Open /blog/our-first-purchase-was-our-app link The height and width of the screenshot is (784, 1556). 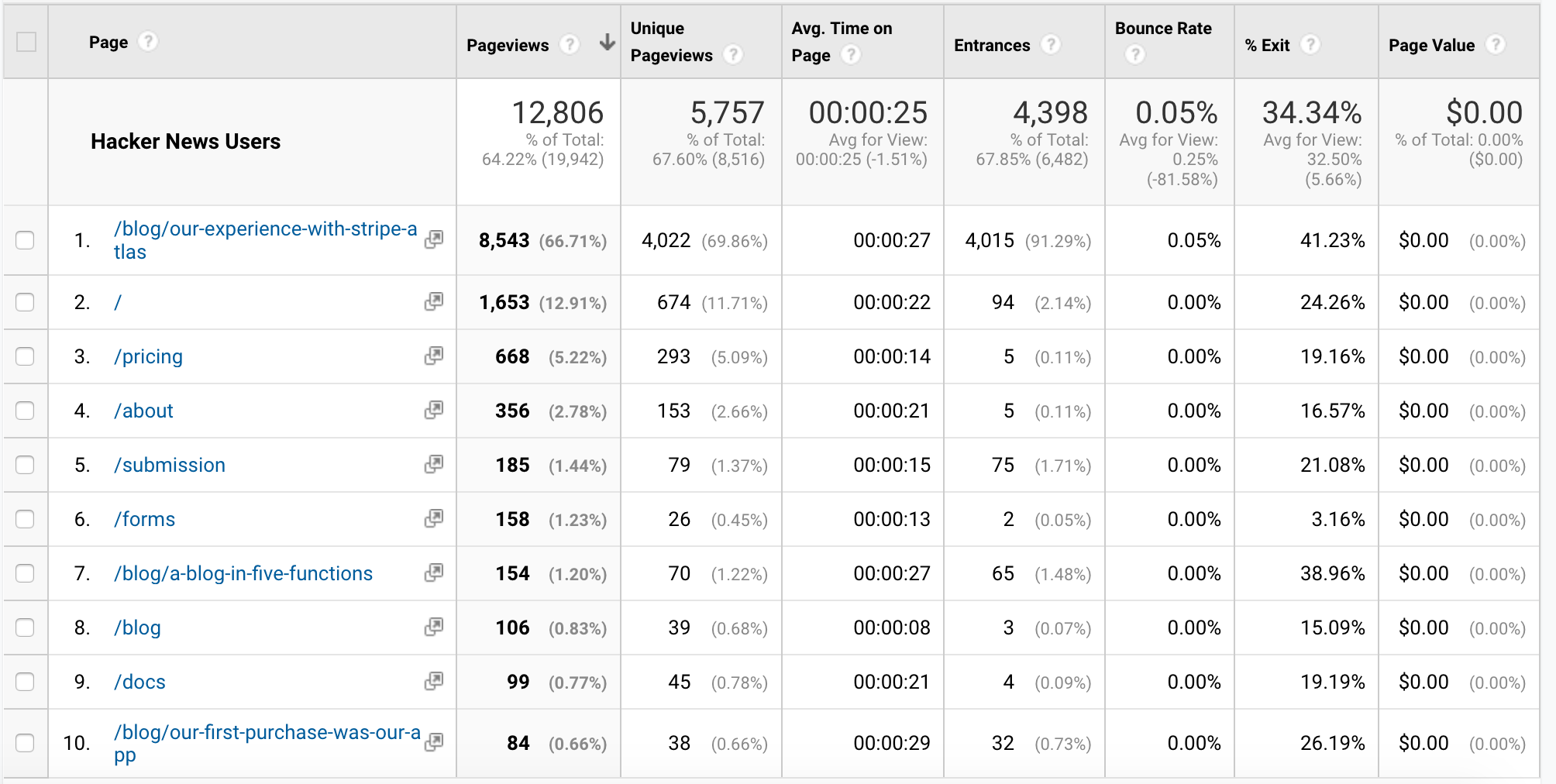click(267, 744)
